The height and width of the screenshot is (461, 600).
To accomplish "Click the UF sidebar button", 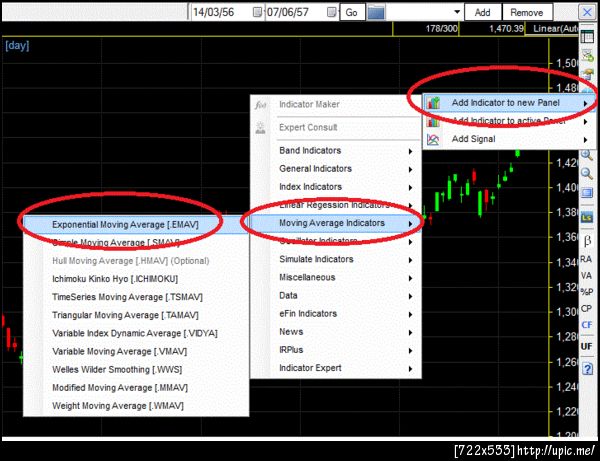I will pos(586,346).
